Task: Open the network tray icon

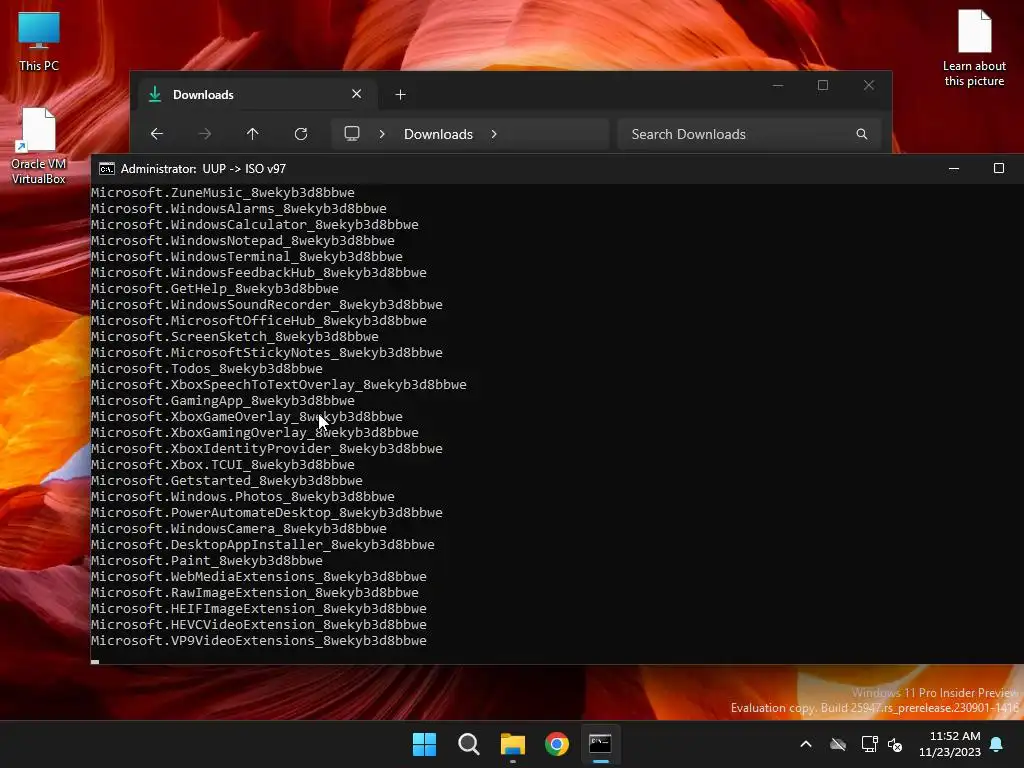Action: point(869,744)
